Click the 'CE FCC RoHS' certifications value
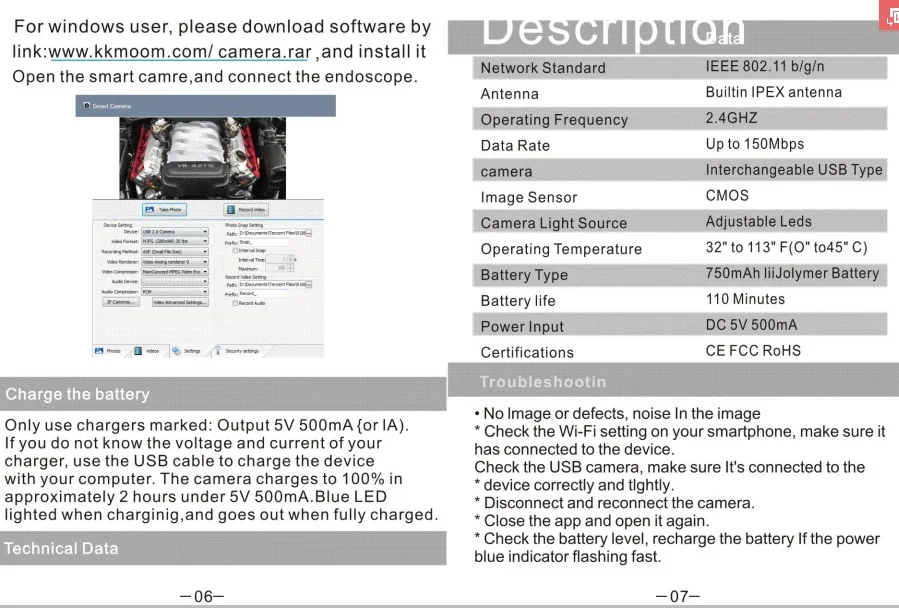This screenshot has height=608, width=899. tap(753, 350)
